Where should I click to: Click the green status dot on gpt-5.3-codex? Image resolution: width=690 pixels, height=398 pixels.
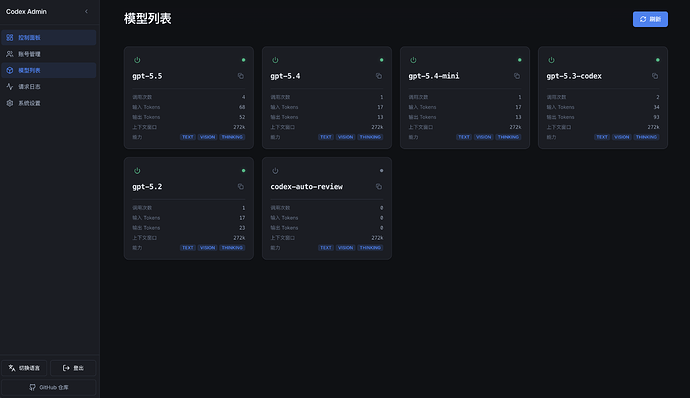pos(657,60)
